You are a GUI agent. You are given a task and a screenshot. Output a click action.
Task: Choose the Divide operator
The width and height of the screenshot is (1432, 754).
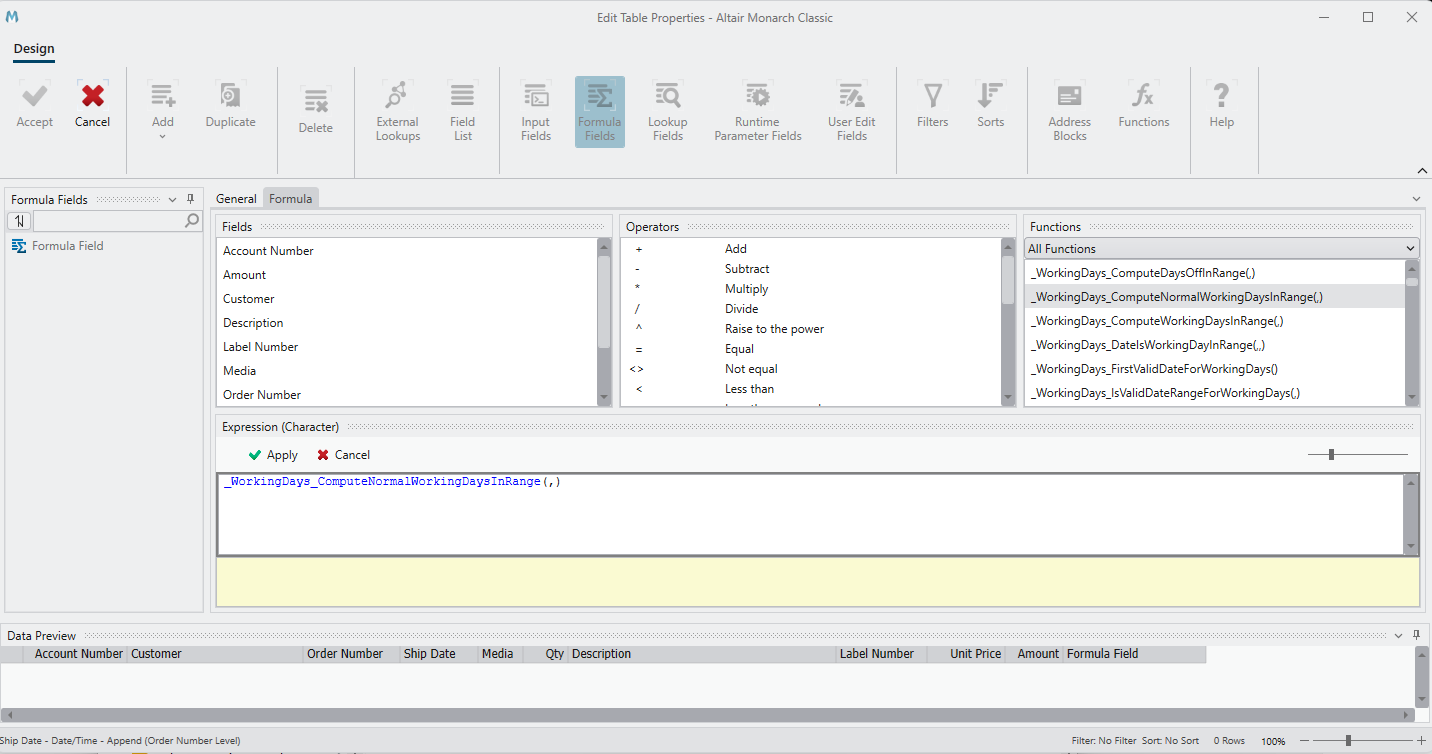point(741,309)
